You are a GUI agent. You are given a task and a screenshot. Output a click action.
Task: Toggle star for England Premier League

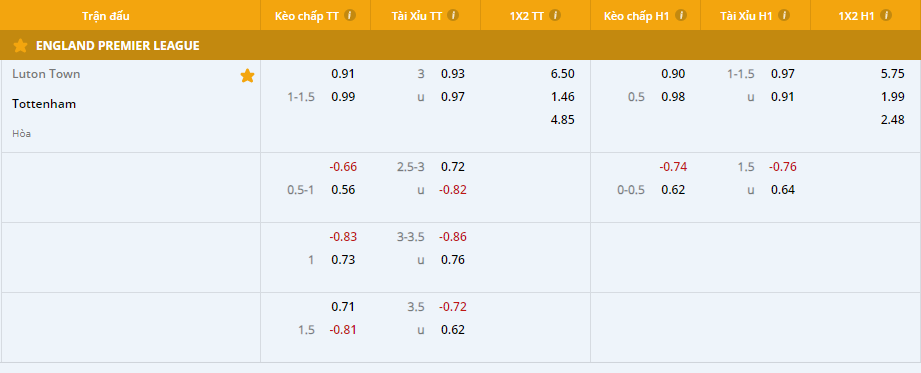click(21, 45)
